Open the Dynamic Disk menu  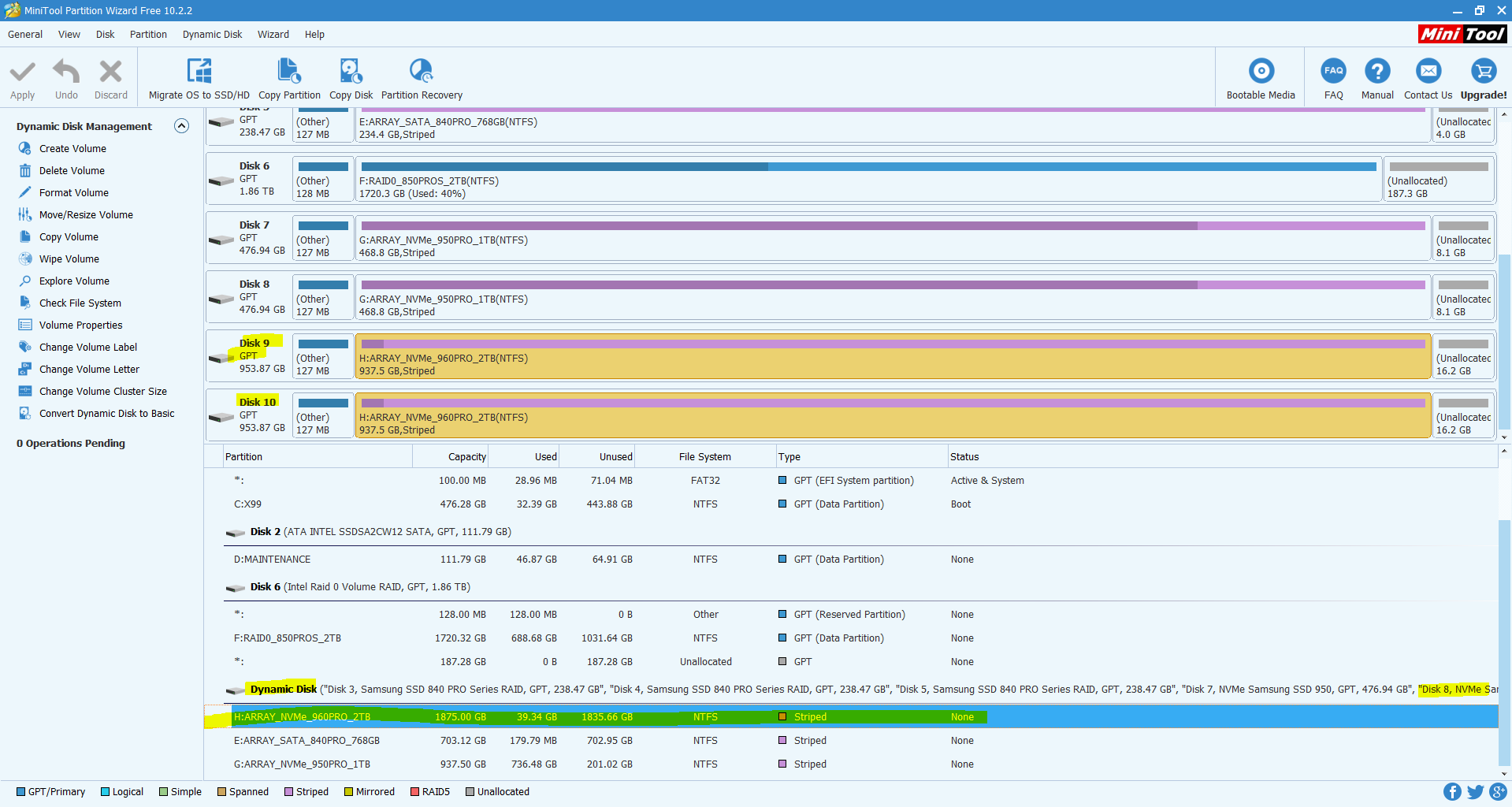tap(212, 35)
